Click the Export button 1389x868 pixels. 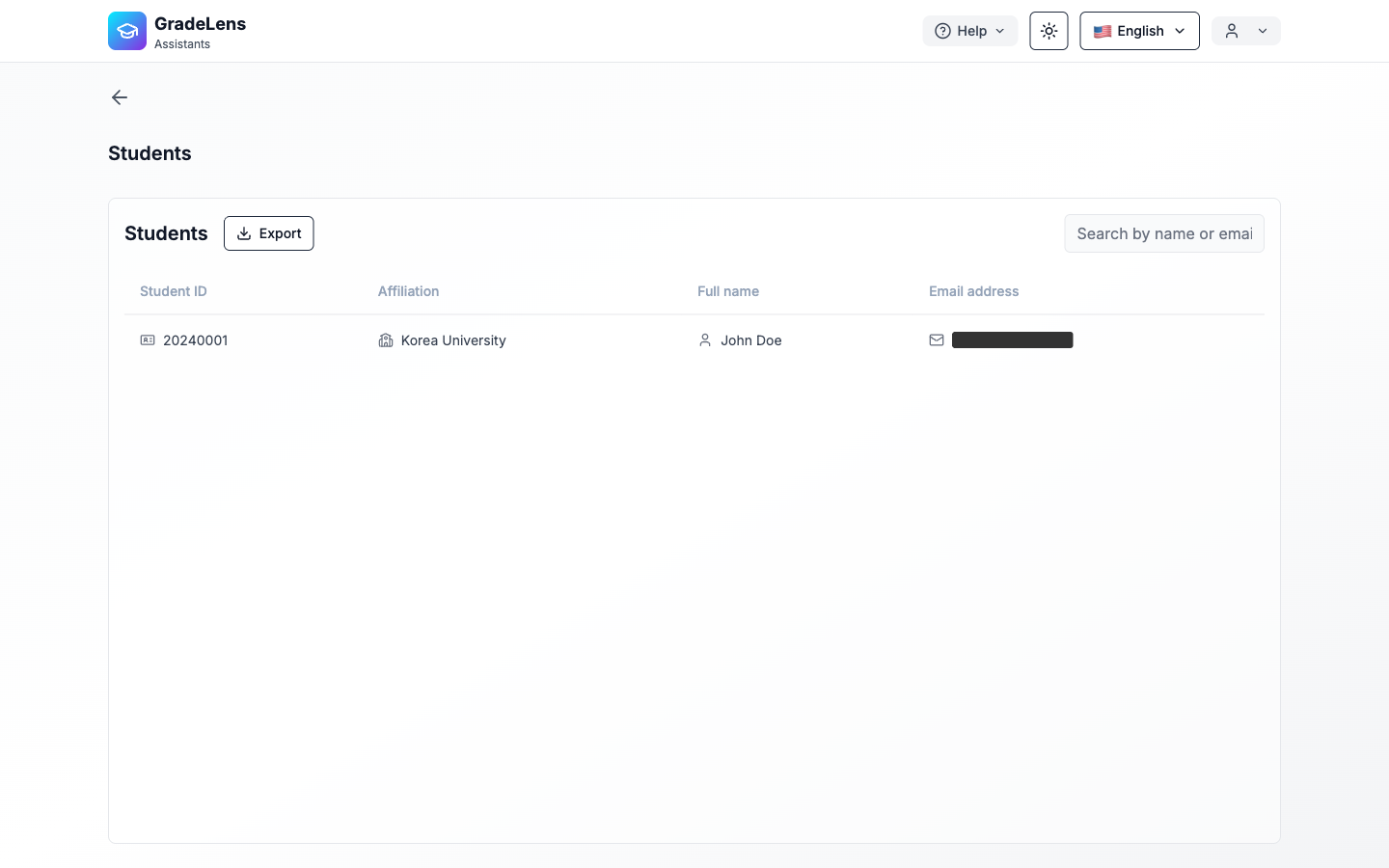coord(268,233)
